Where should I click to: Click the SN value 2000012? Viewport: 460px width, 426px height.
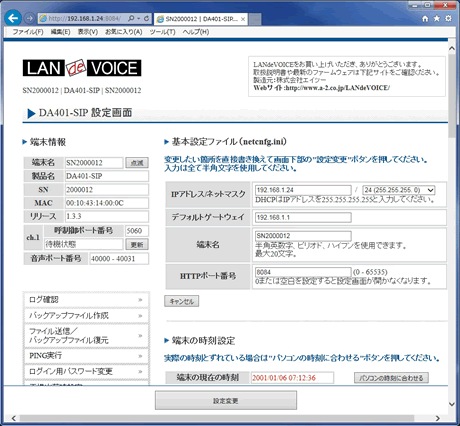[x=107, y=190]
